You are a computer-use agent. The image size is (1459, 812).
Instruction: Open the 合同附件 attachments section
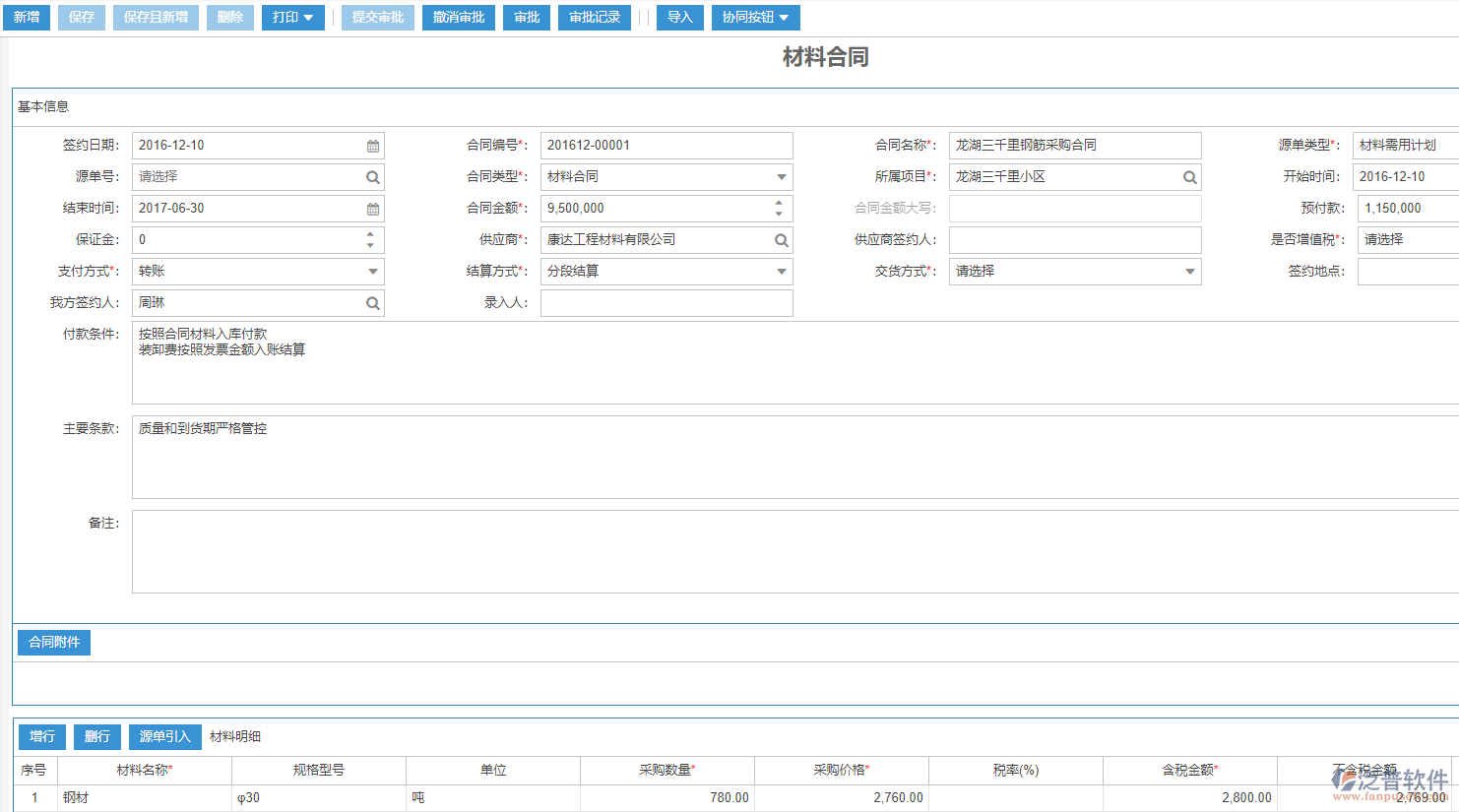[x=53, y=642]
